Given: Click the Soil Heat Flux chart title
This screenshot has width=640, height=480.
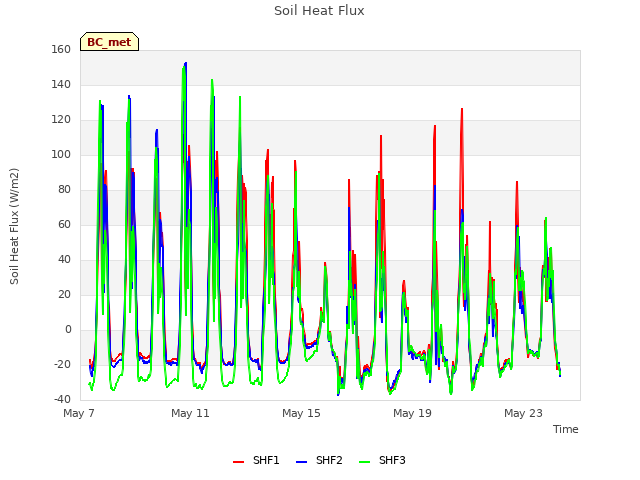Looking at the screenshot, I should (319, 11).
